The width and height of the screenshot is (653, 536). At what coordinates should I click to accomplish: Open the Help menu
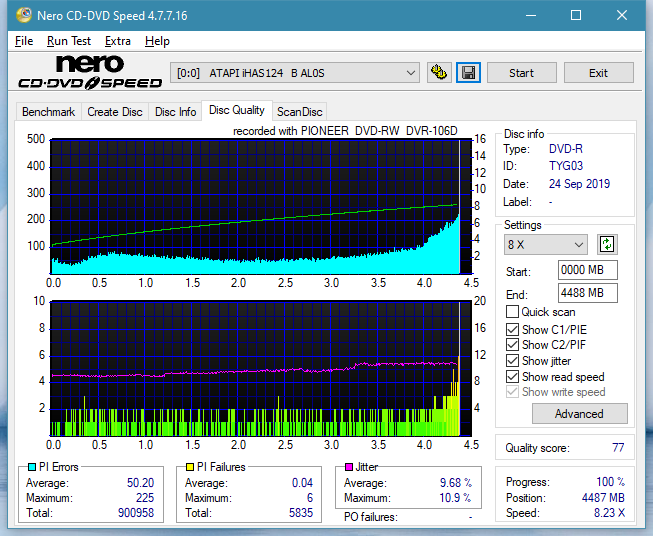coord(157,41)
